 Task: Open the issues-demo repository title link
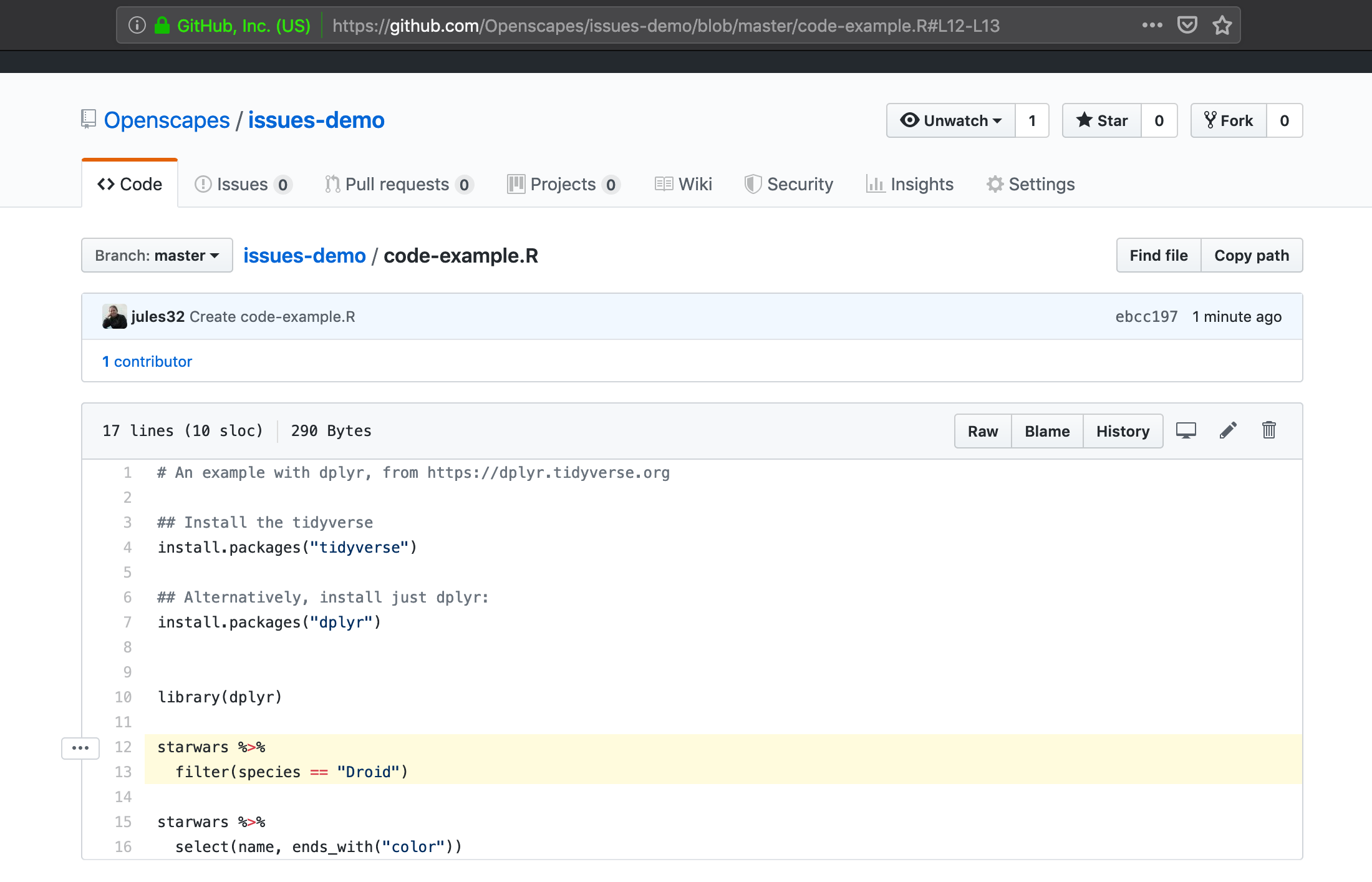(x=316, y=120)
